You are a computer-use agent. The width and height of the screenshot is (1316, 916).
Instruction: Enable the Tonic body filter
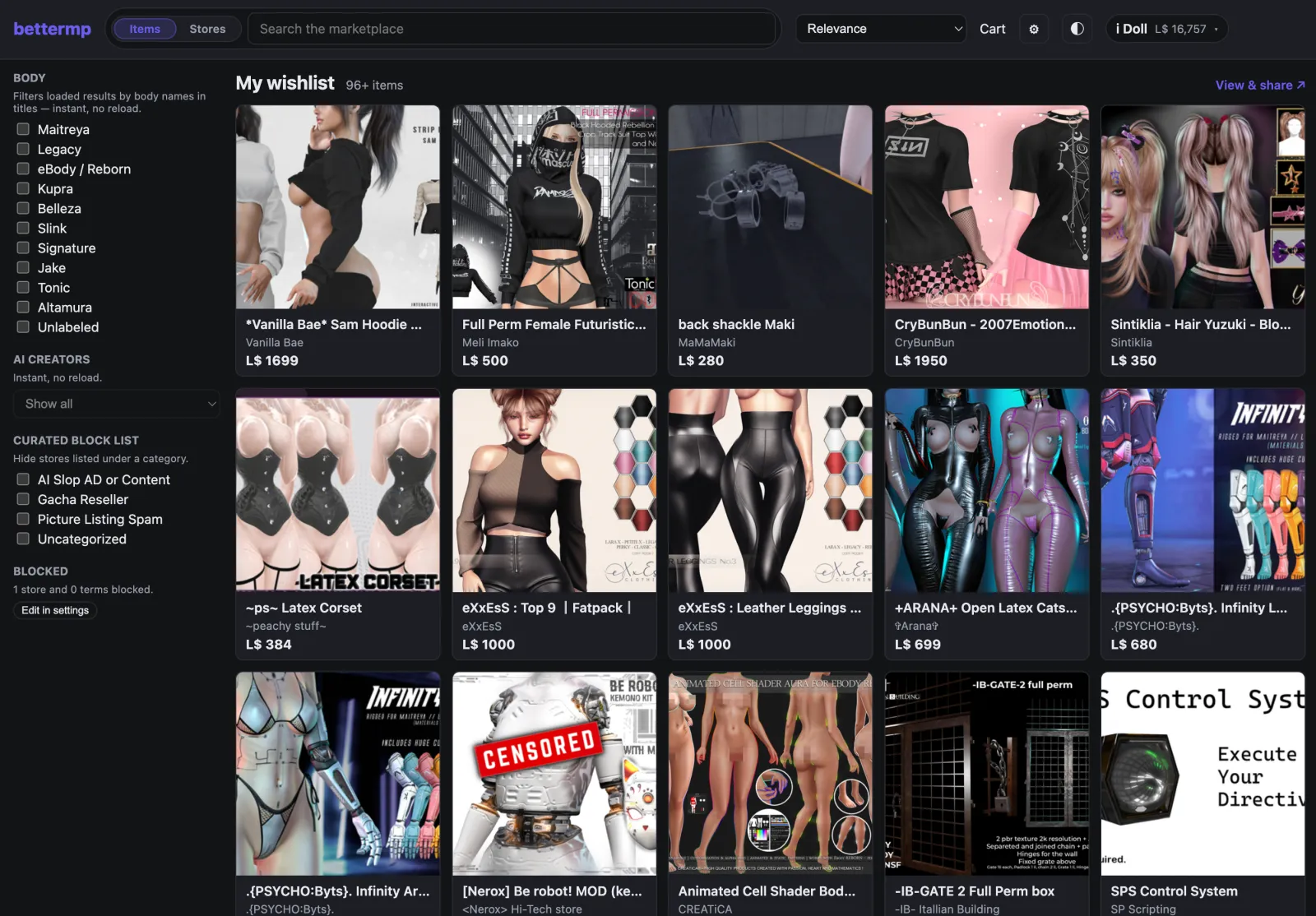click(23, 287)
